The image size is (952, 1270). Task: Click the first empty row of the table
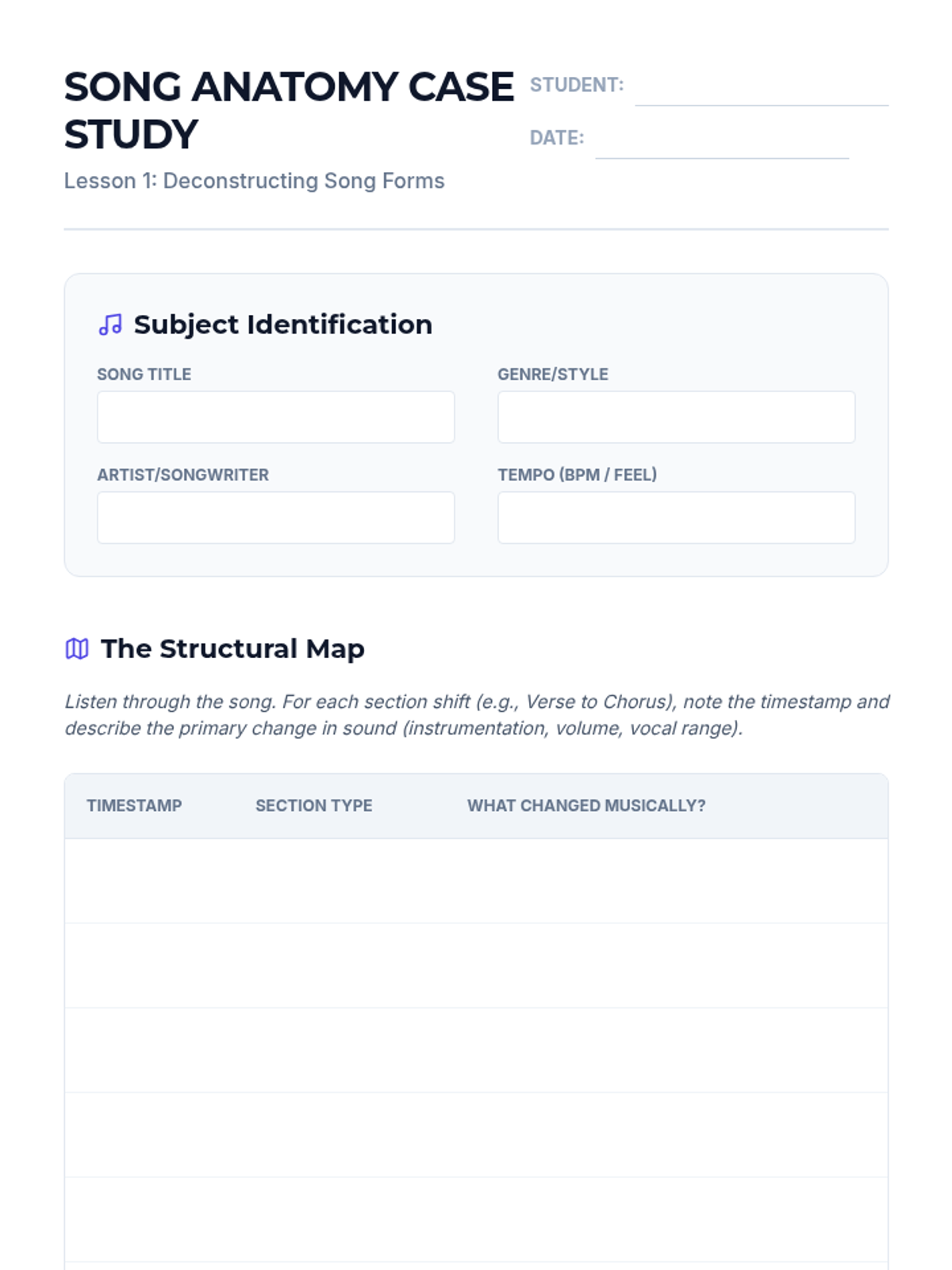click(476, 881)
